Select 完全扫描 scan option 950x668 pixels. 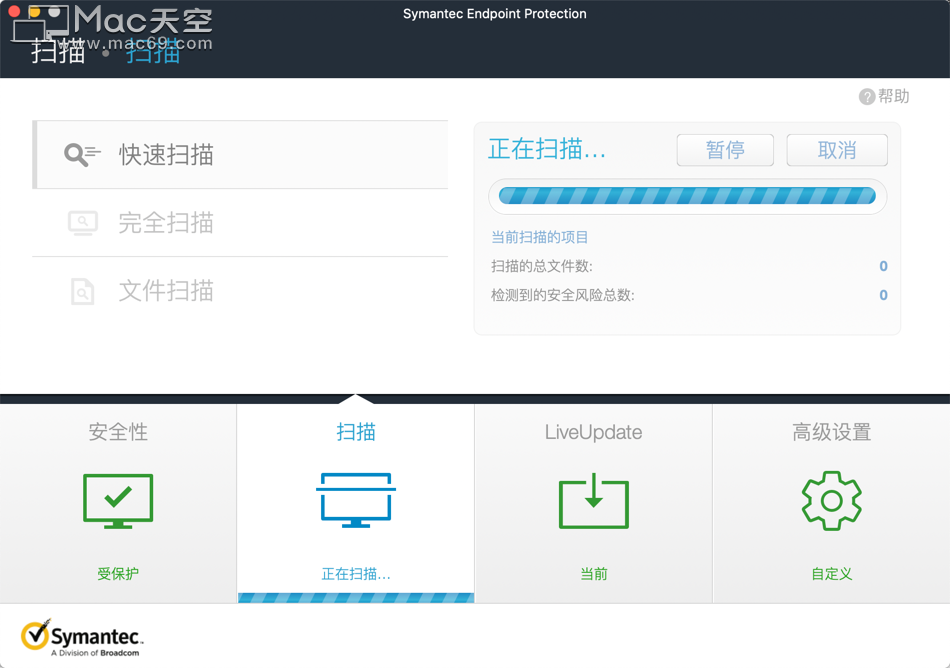[241, 223]
